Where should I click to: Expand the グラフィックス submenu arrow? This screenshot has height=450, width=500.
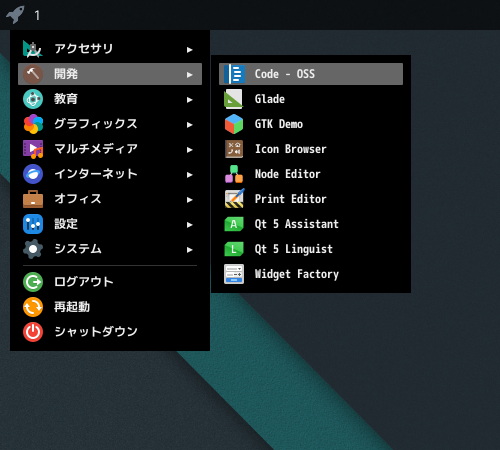[190, 125]
